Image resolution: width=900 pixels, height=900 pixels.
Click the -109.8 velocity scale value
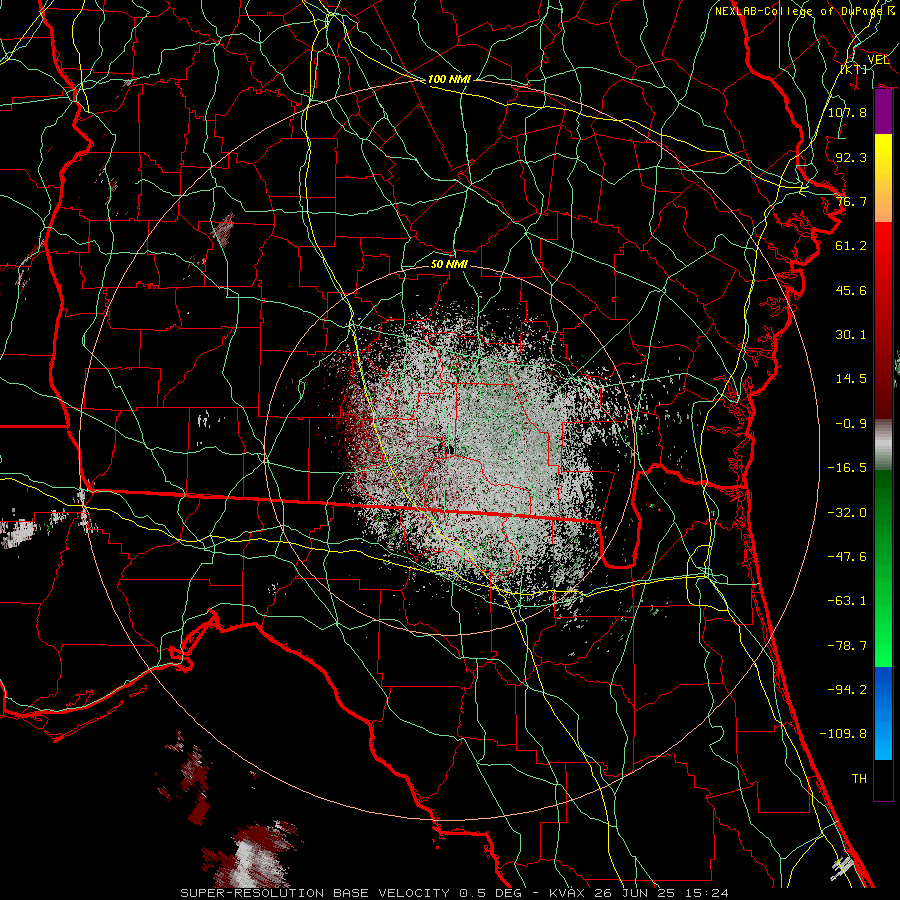(843, 734)
